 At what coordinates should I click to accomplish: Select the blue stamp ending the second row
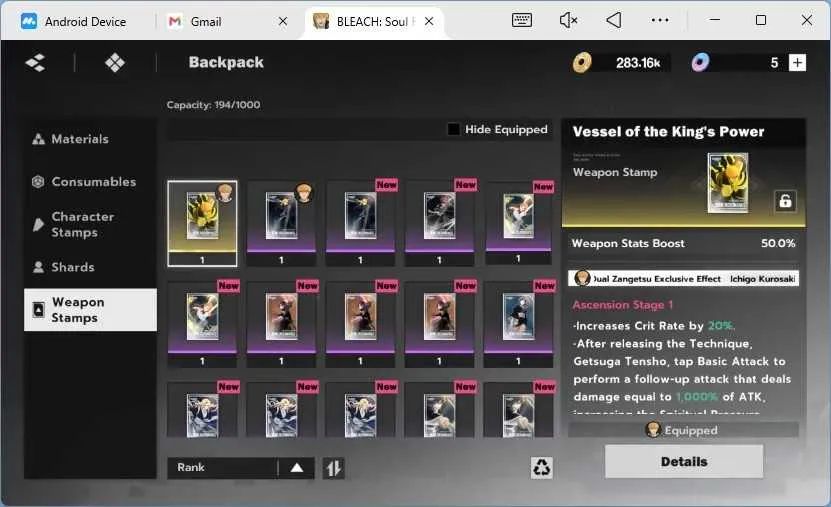(x=518, y=324)
